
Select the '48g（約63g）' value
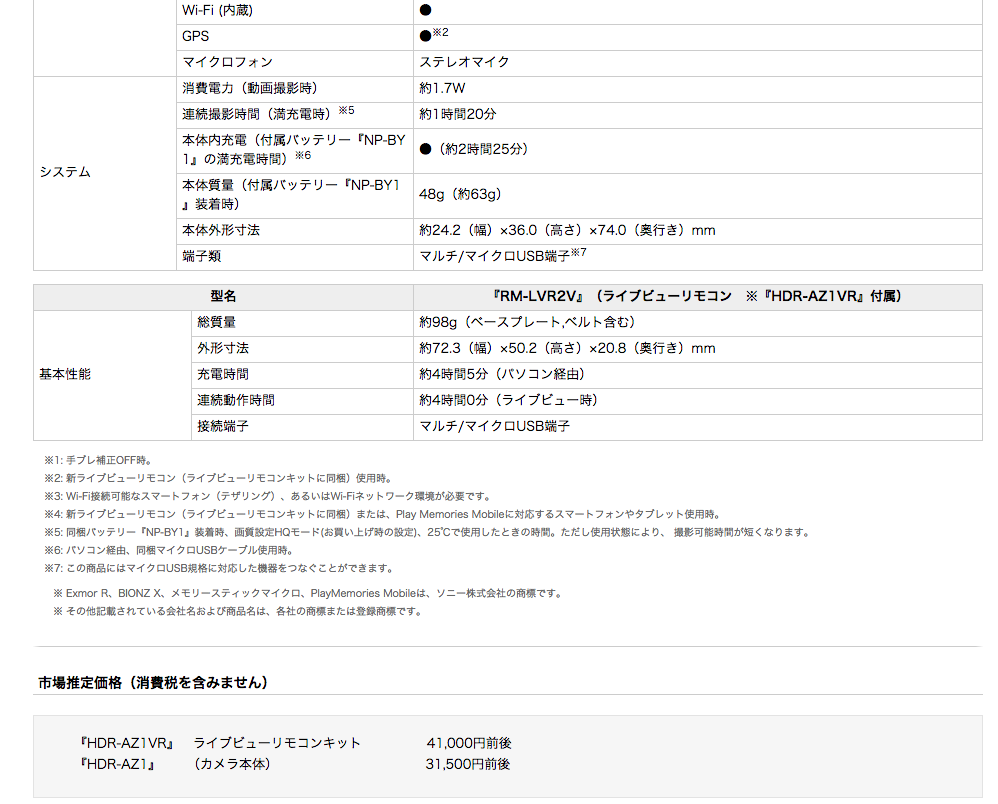point(460,195)
